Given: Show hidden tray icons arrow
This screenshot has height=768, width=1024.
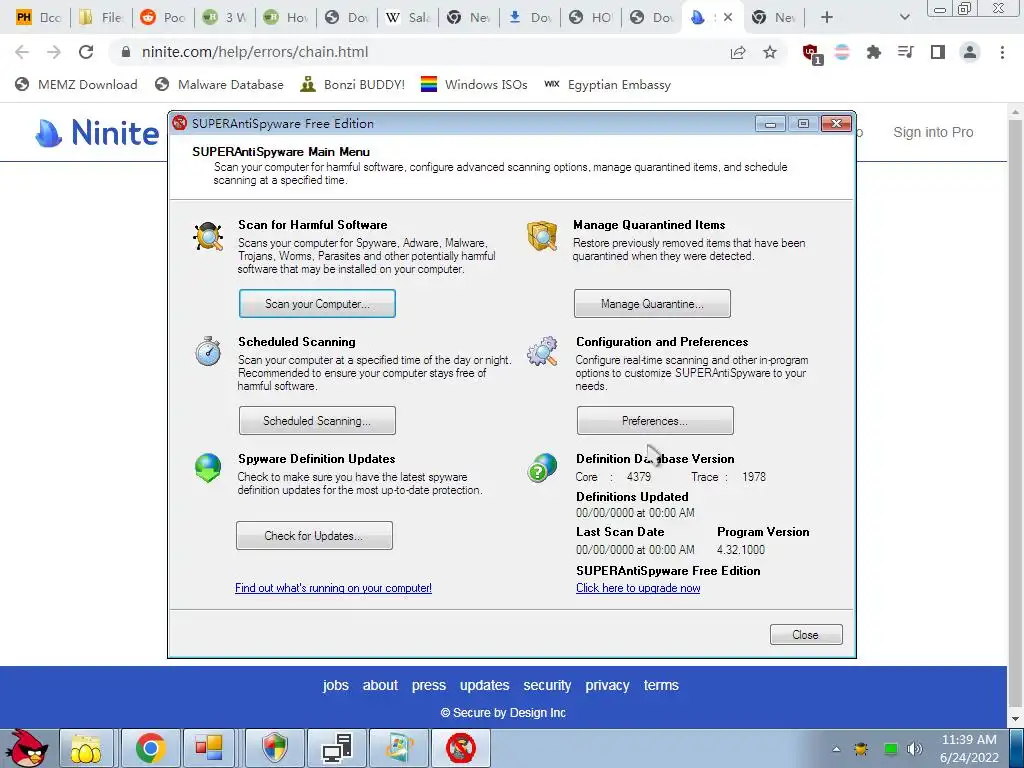Looking at the screenshot, I should click(x=836, y=749).
